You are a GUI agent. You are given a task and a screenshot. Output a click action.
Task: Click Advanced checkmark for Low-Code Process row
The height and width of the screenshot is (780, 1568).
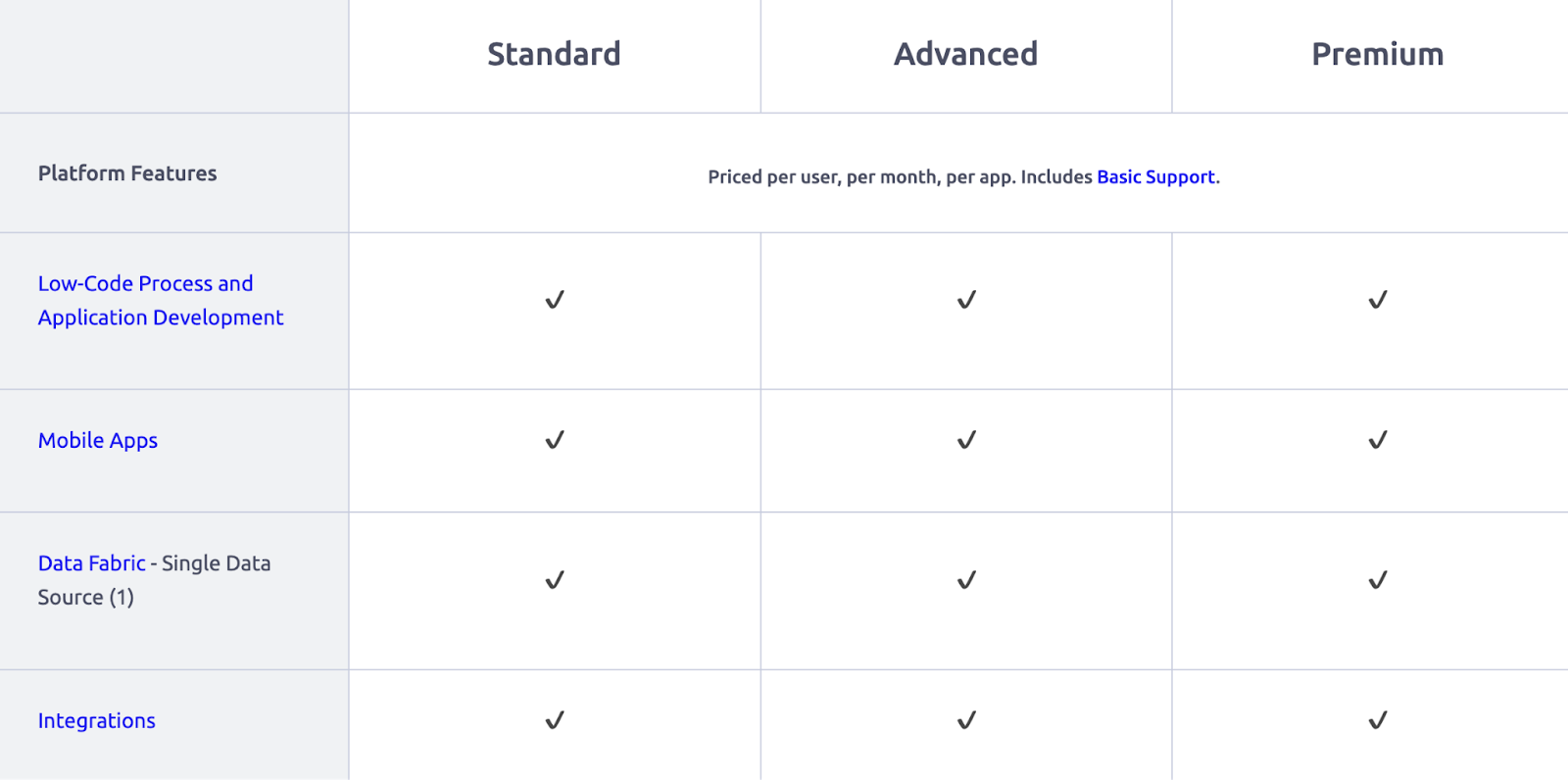[x=966, y=300]
